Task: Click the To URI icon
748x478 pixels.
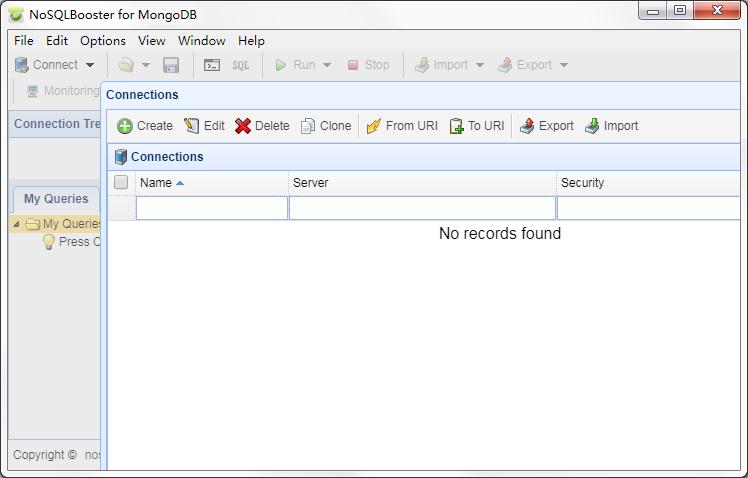Action: [456, 126]
